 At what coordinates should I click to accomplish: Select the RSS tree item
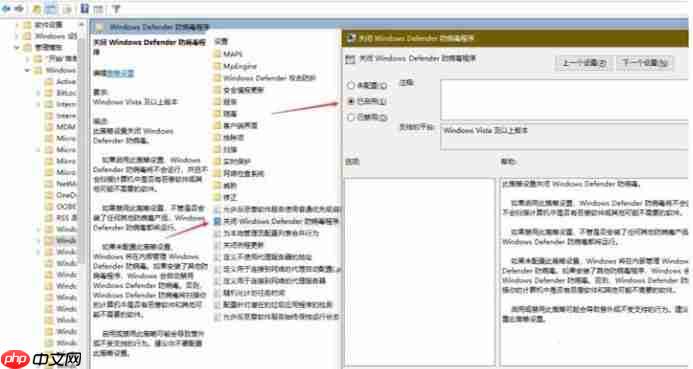66,218
